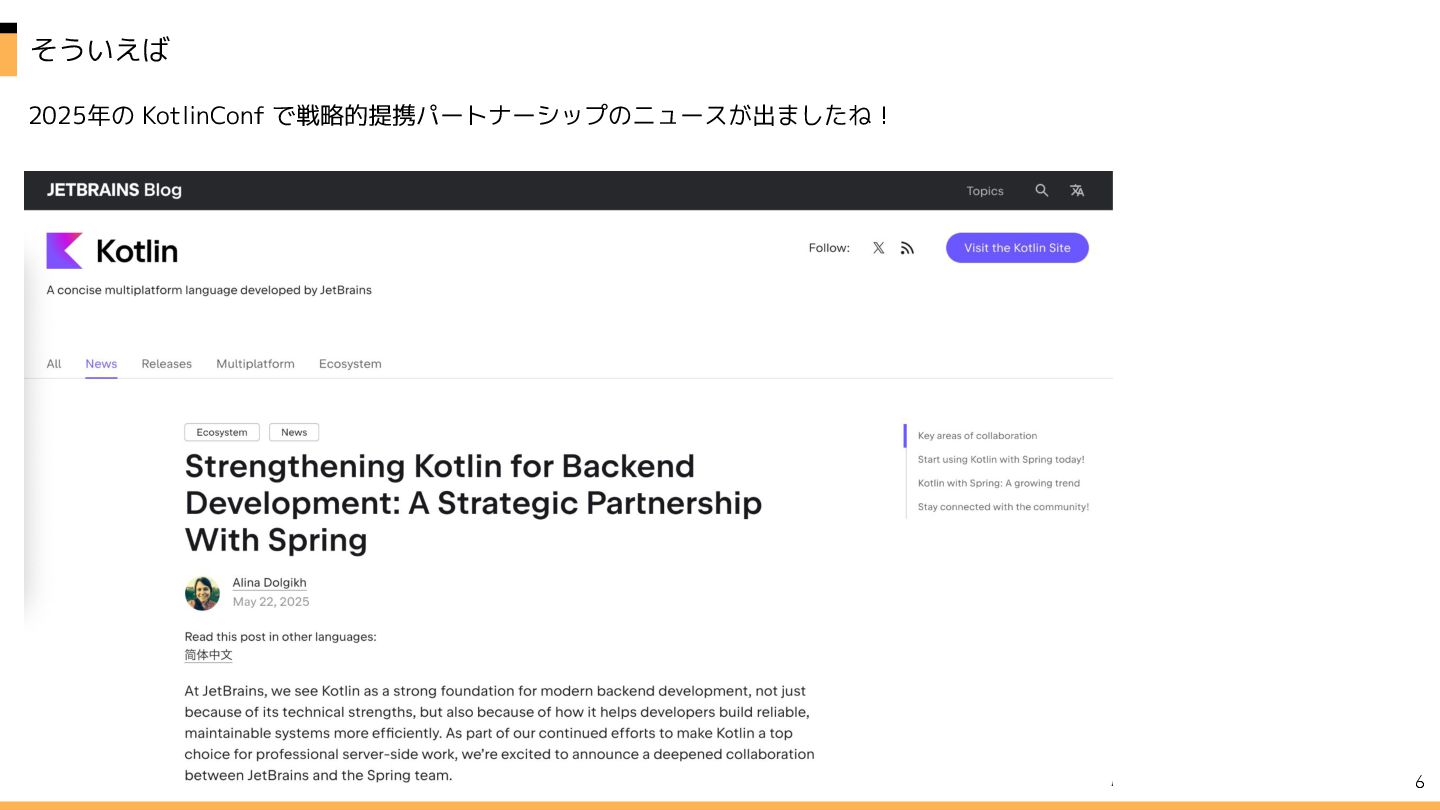1440x810 pixels.
Task: Click the JETBRAINS Blog logo
Action: point(114,190)
